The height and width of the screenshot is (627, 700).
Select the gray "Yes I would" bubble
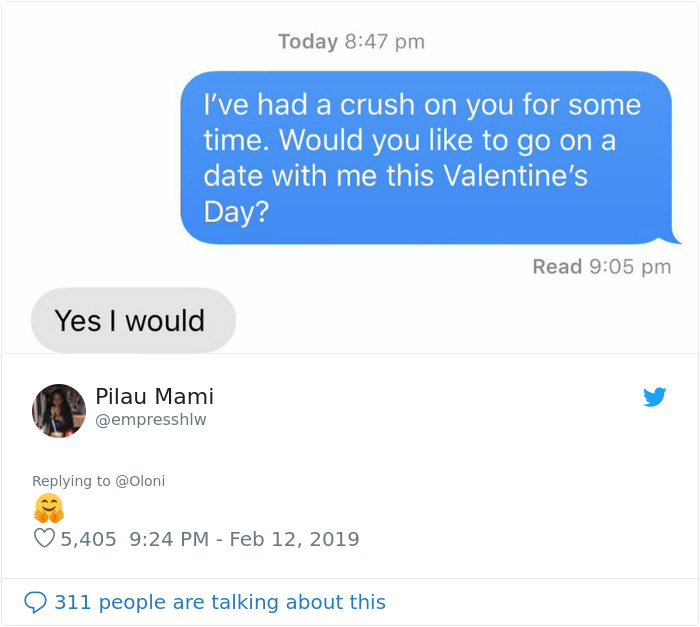133,321
